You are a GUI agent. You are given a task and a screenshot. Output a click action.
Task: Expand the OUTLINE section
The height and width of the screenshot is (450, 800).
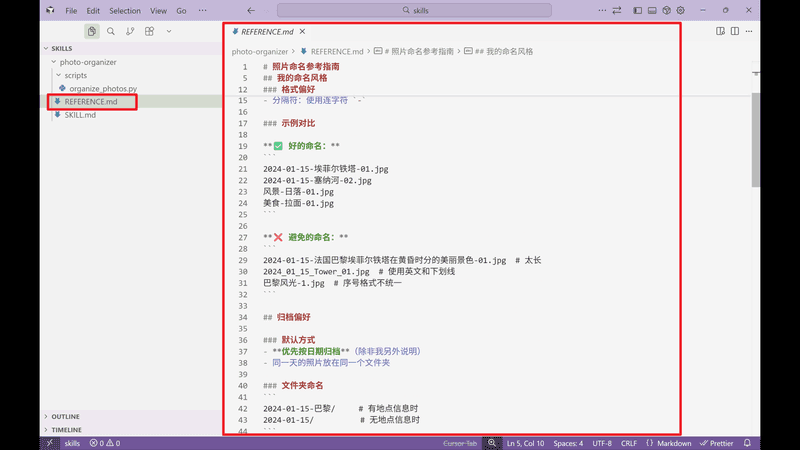click(x=65, y=416)
